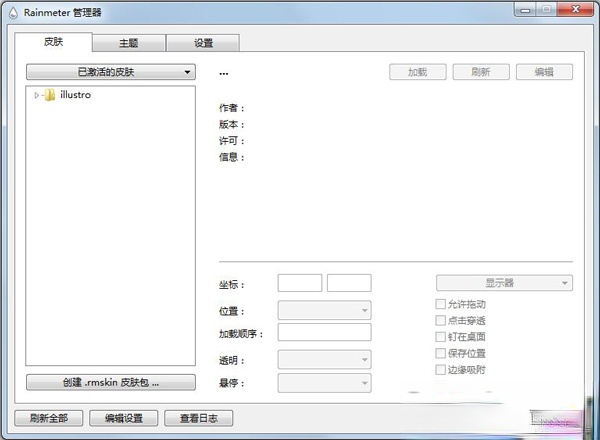Click the illustro folder icon
Image resolution: width=600 pixels, height=440 pixels.
point(51,96)
